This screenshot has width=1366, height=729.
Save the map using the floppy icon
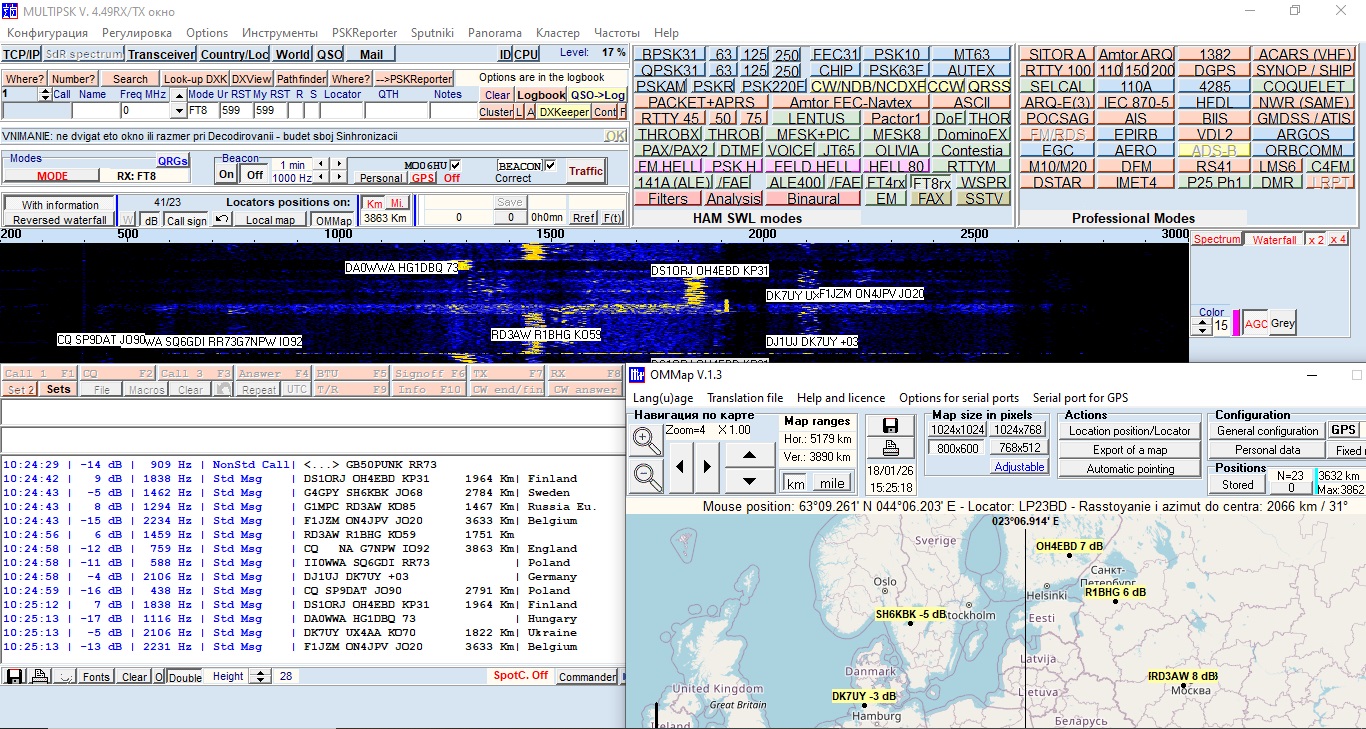tap(890, 426)
